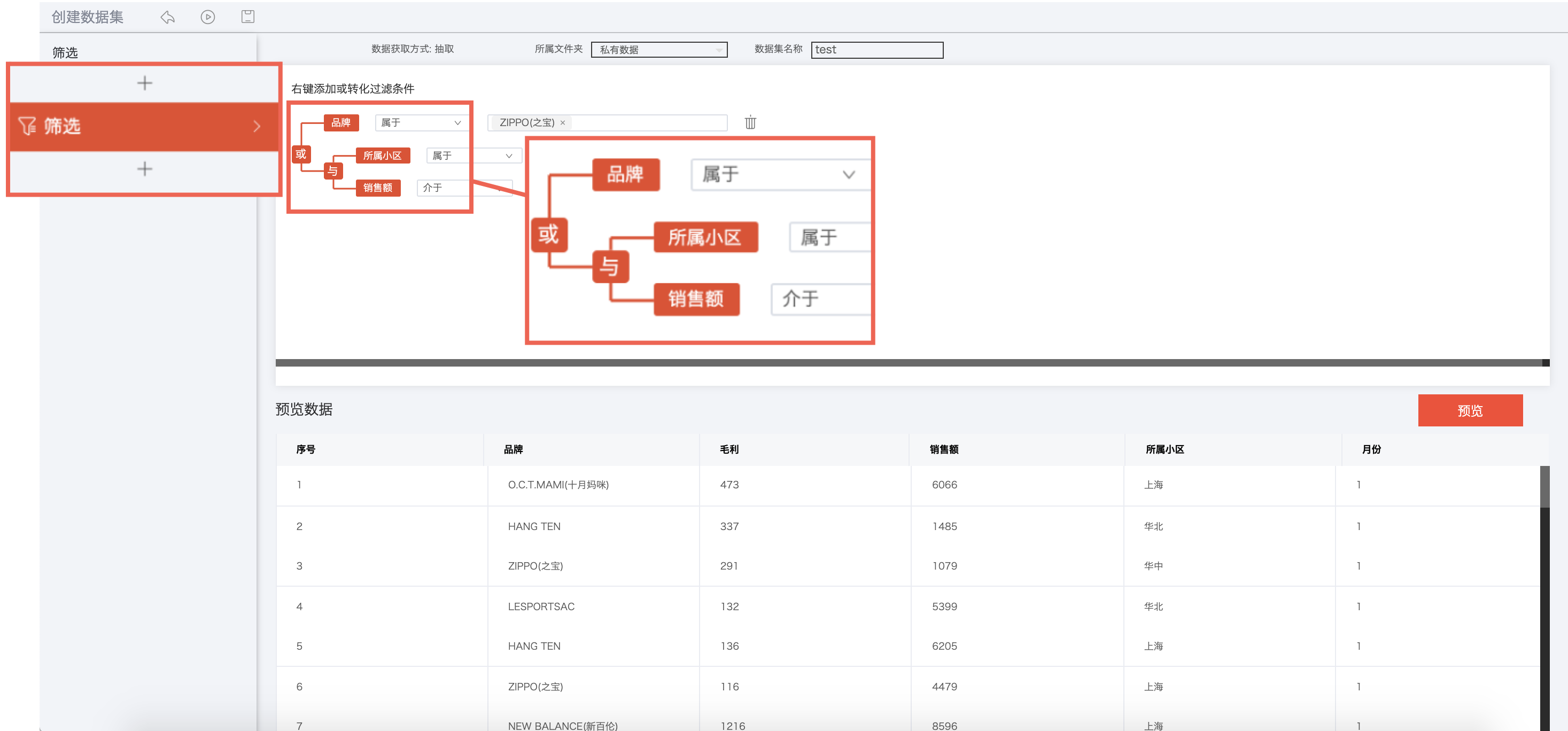Click the 品牌 cell HANG TEN in row 2
The width and height of the screenshot is (1568, 731).
pos(534,526)
